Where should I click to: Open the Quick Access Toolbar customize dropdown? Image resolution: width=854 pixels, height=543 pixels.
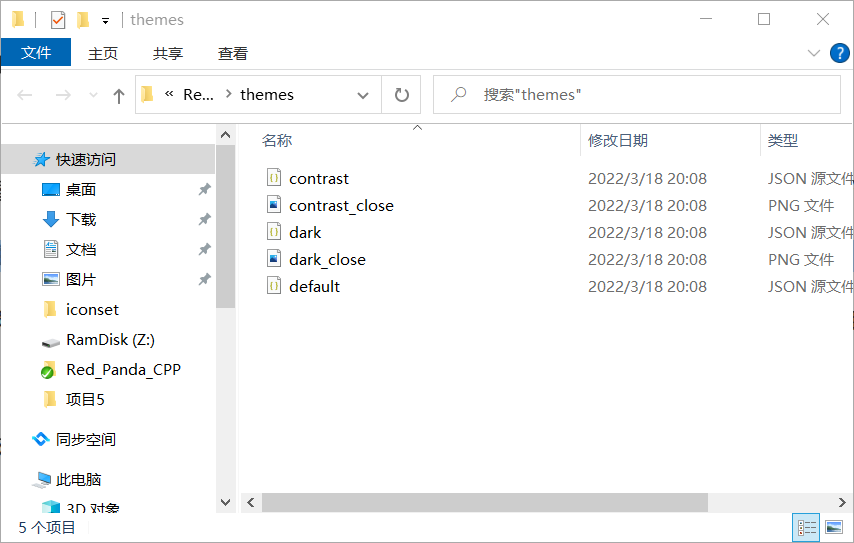[x=105, y=21]
